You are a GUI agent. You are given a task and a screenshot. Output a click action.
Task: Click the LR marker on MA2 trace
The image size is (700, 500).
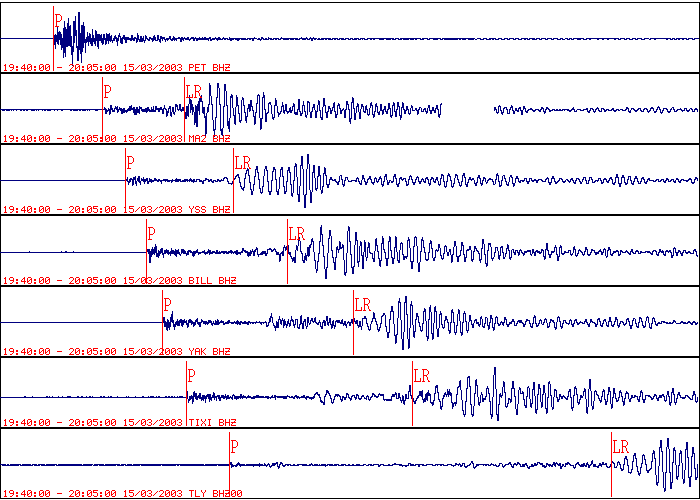pos(194,91)
